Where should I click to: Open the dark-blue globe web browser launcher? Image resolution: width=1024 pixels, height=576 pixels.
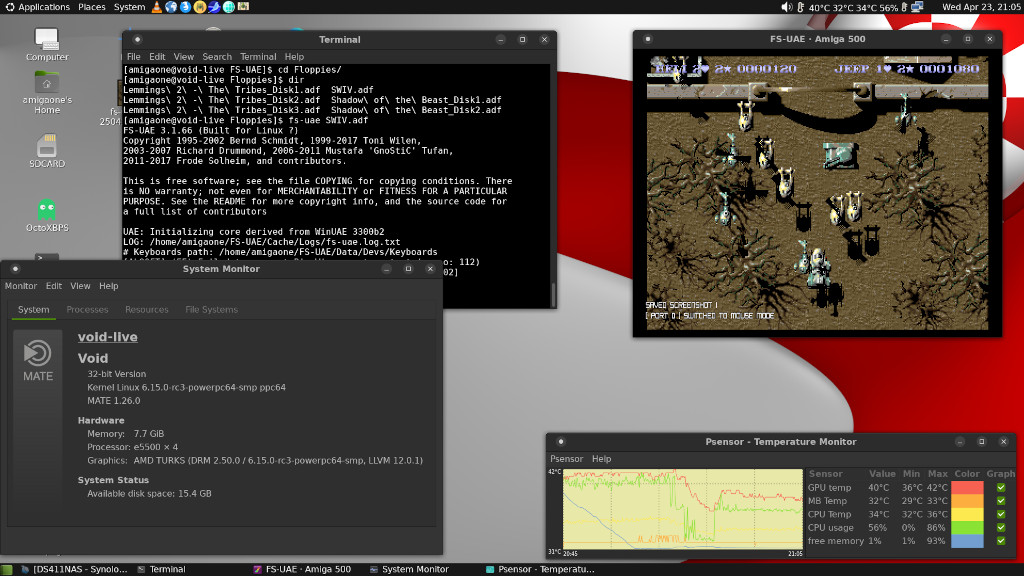click(171, 7)
